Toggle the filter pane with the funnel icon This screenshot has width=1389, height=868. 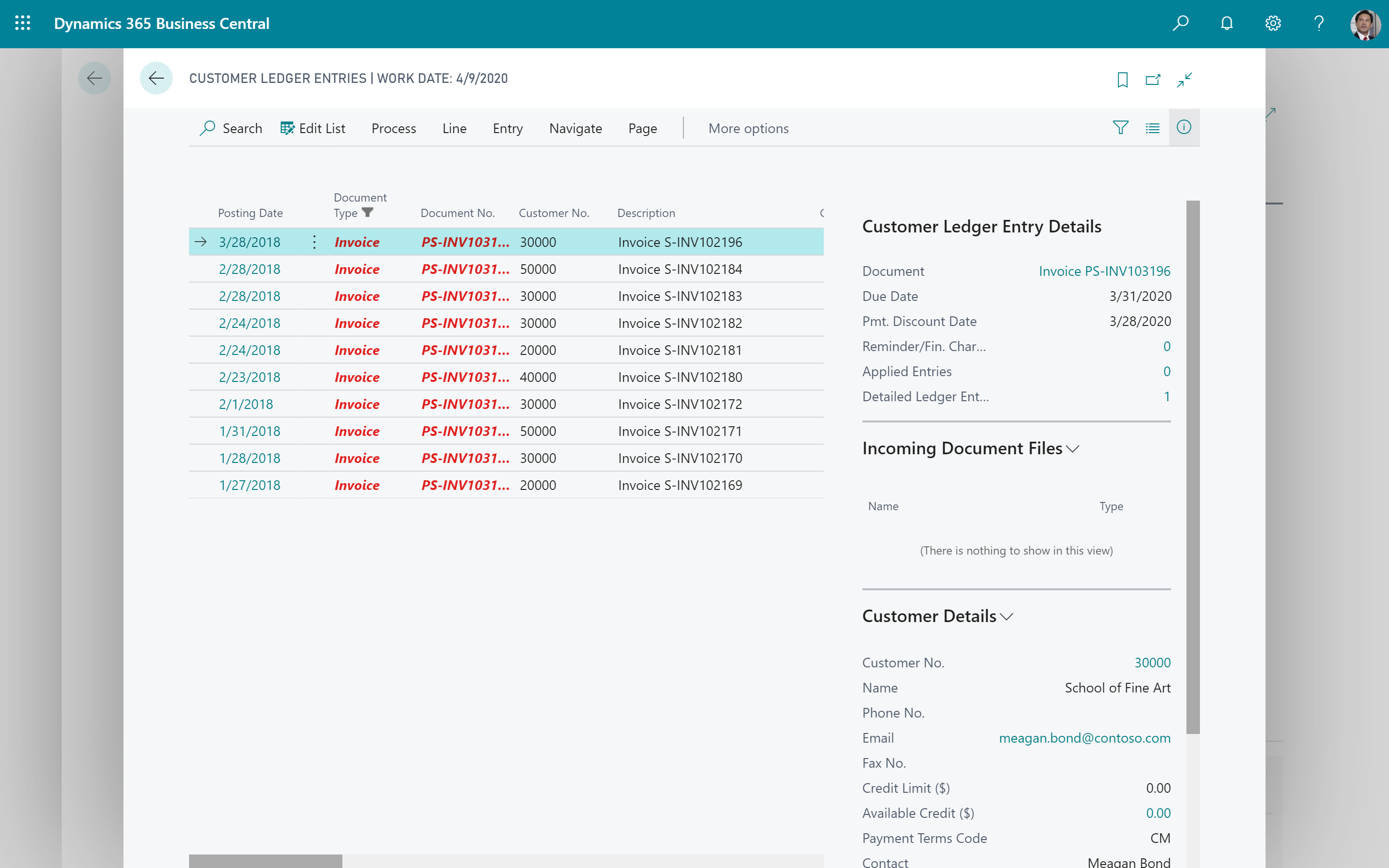[1120, 127]
